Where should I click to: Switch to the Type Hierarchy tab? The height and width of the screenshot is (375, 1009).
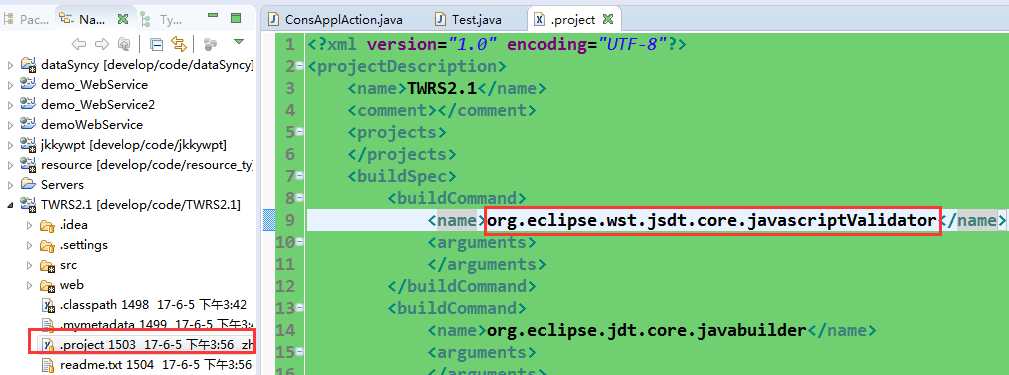163,19
